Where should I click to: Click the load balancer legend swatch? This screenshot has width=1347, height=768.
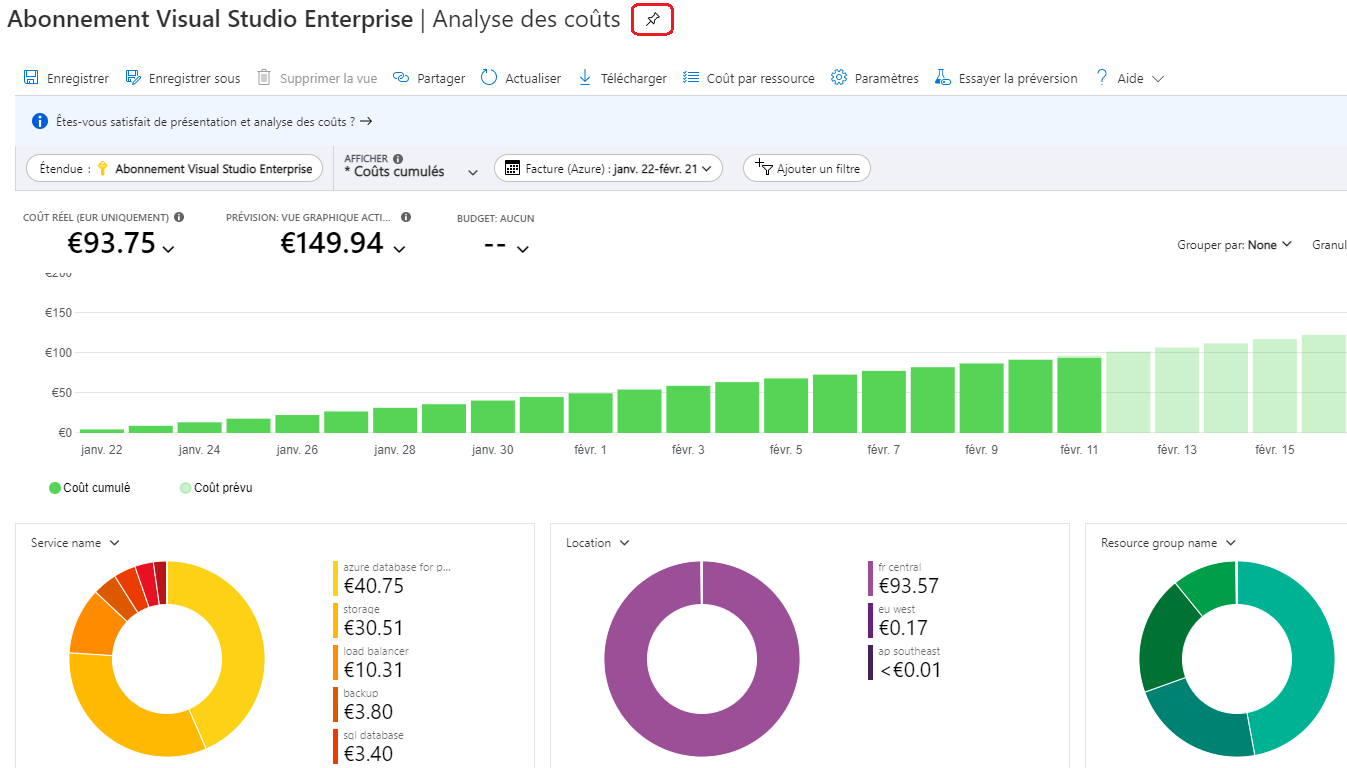click(x=336, y=662)
